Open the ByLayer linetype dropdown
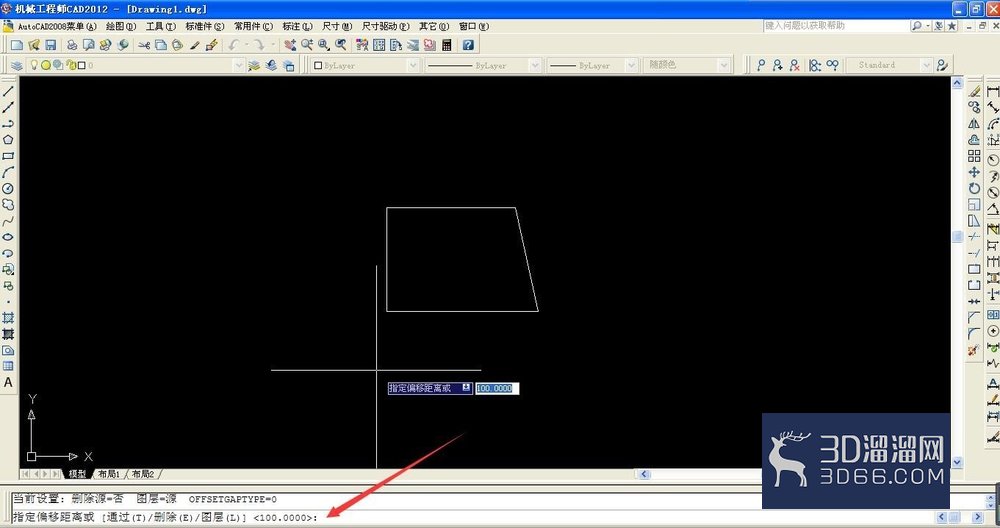The width and height of the screenshot is (1000, 528). [535, 65]
